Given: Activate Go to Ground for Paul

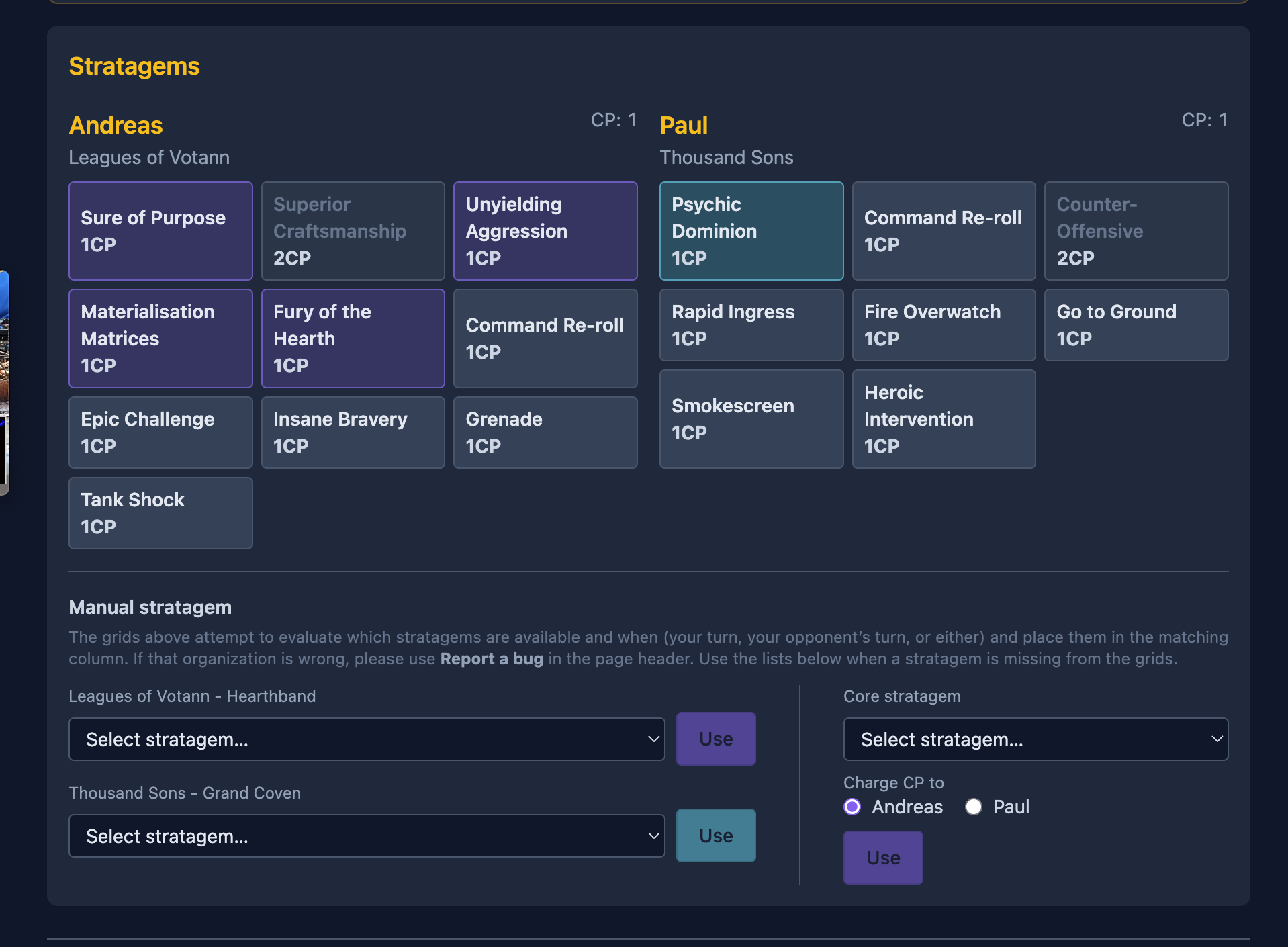Looking at the screenshot, I should [1135, 324].
